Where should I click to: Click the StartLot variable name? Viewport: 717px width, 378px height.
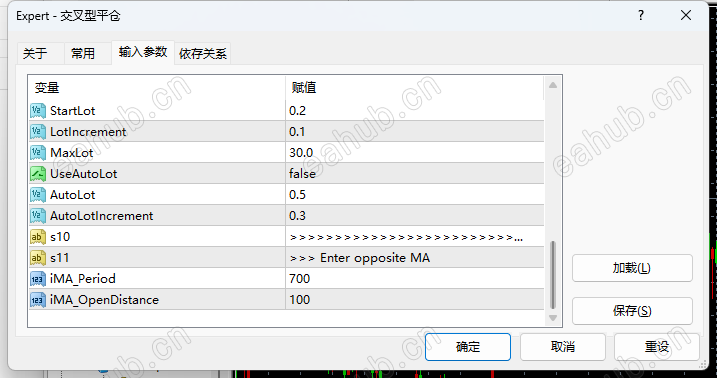73,111
